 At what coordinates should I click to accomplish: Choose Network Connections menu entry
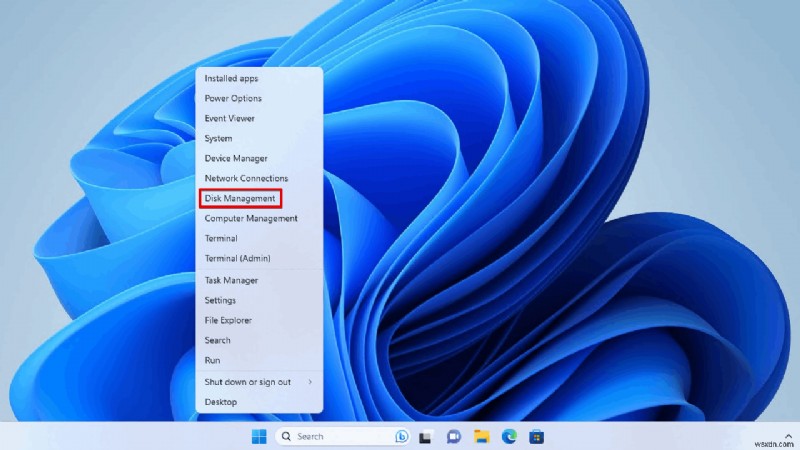259,178
